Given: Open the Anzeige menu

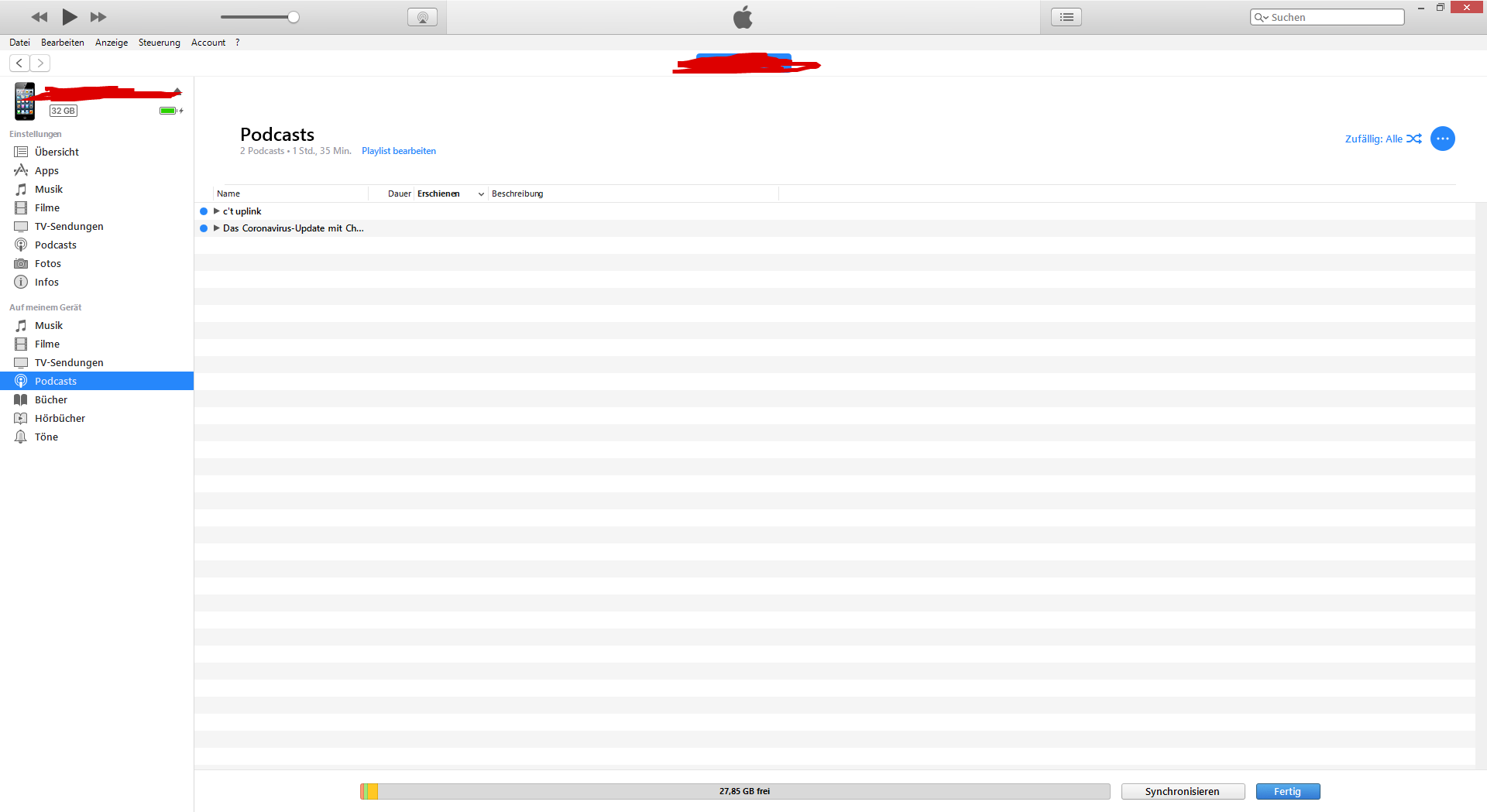Looking at the screenshot, I should (x=112, y=43).
